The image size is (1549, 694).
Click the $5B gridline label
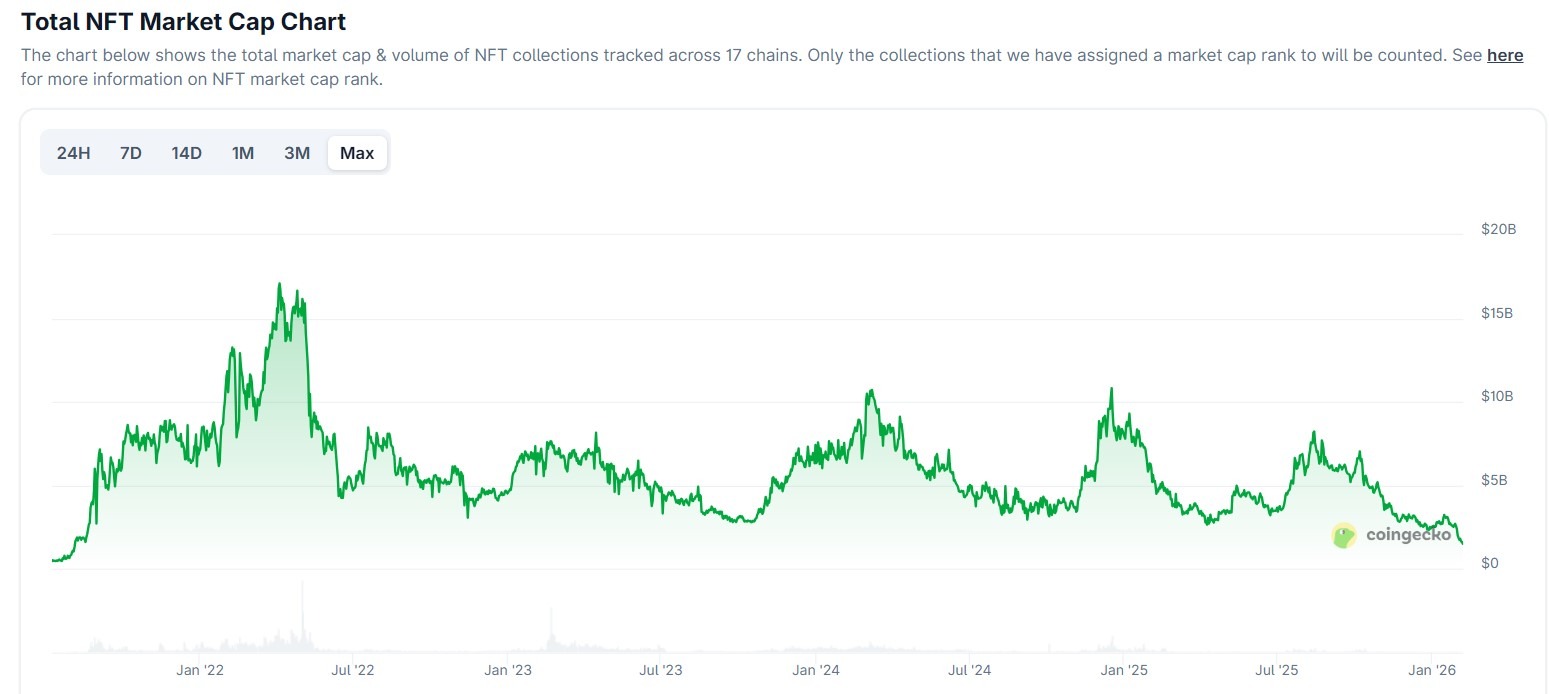pos(1494,479)
